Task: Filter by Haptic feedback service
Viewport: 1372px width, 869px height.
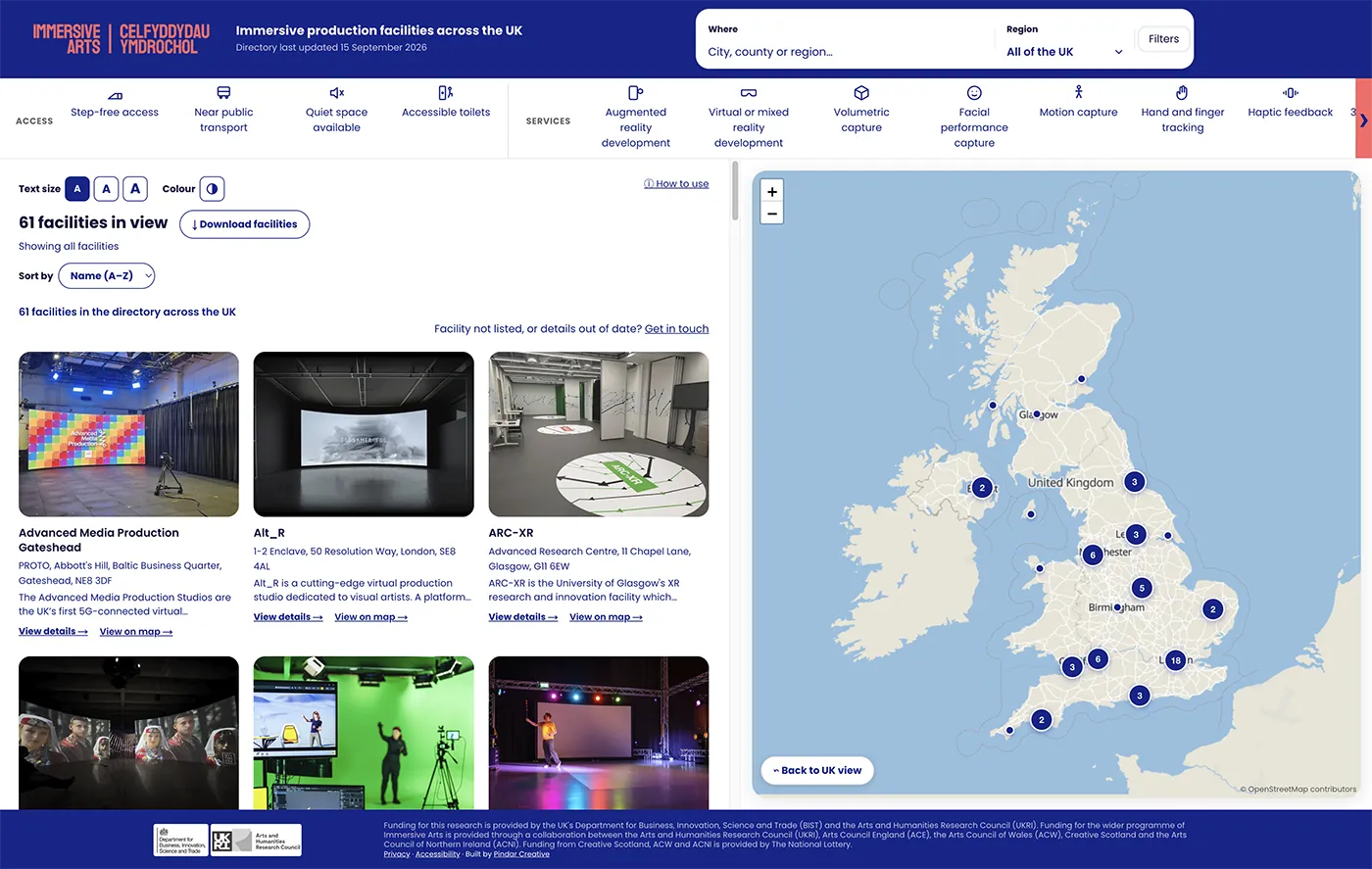Action: 1290,104
